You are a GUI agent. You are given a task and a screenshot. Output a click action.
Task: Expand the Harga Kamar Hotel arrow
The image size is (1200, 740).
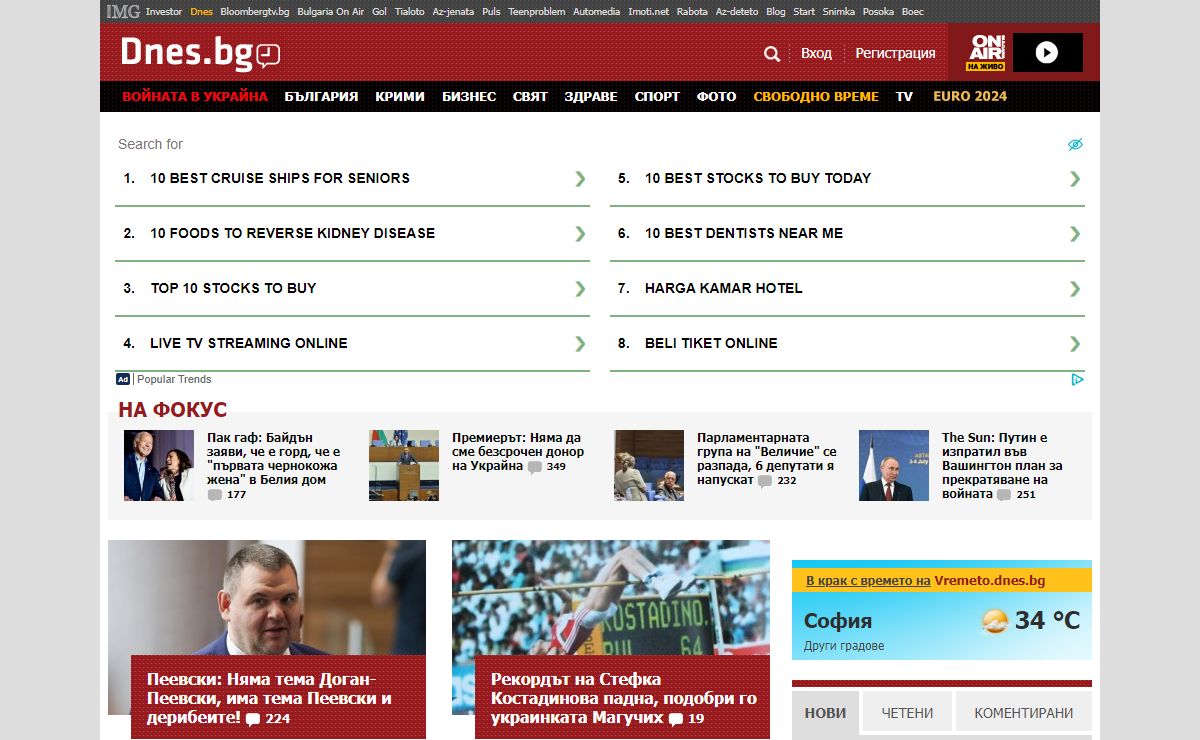[x=1075, y=288]
